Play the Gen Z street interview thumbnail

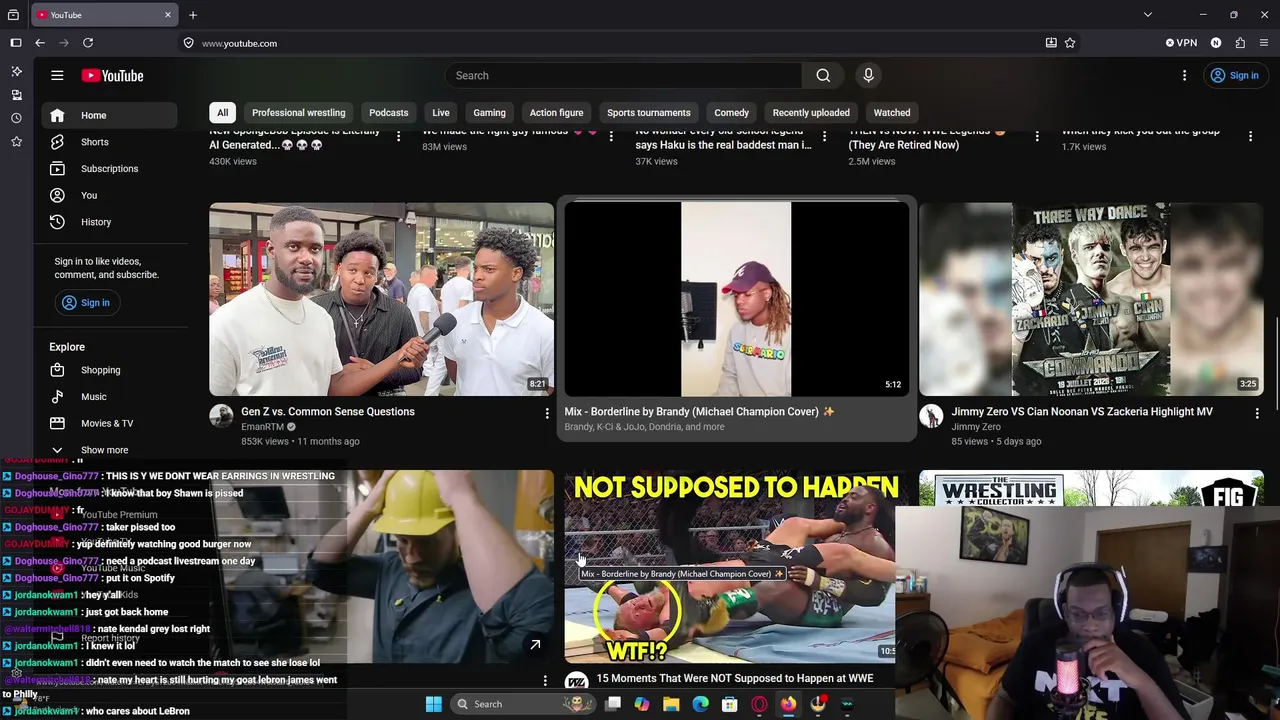(381, 299)
